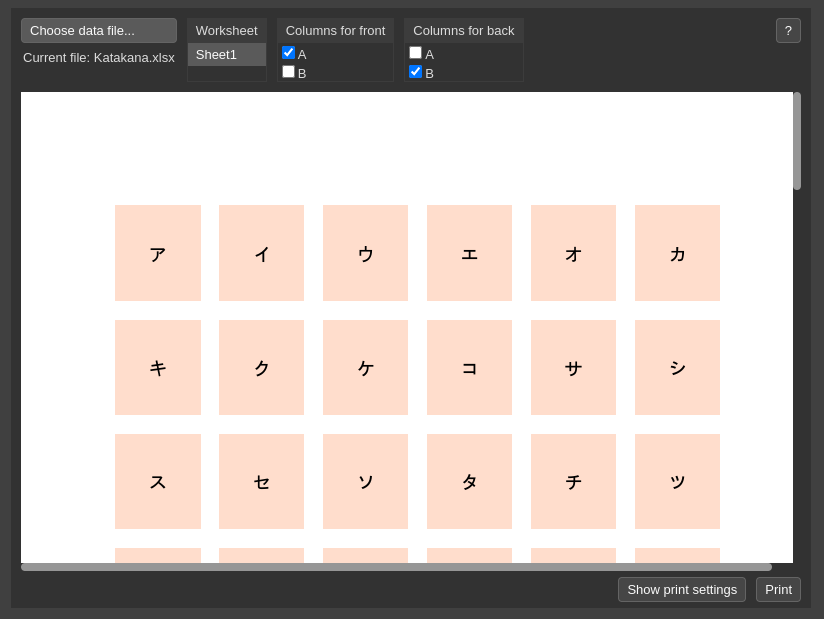The image size is (824, 619).
Task: Uncheck column B for back
Action: (416, 71)
